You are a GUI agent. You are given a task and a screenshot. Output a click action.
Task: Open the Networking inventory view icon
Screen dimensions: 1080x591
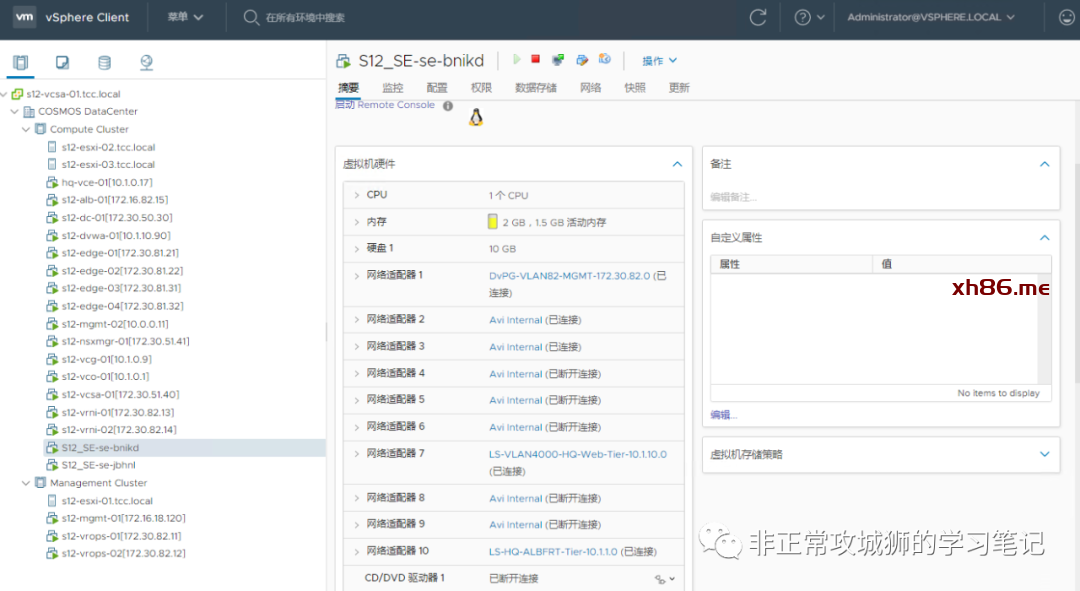[146, 63]
